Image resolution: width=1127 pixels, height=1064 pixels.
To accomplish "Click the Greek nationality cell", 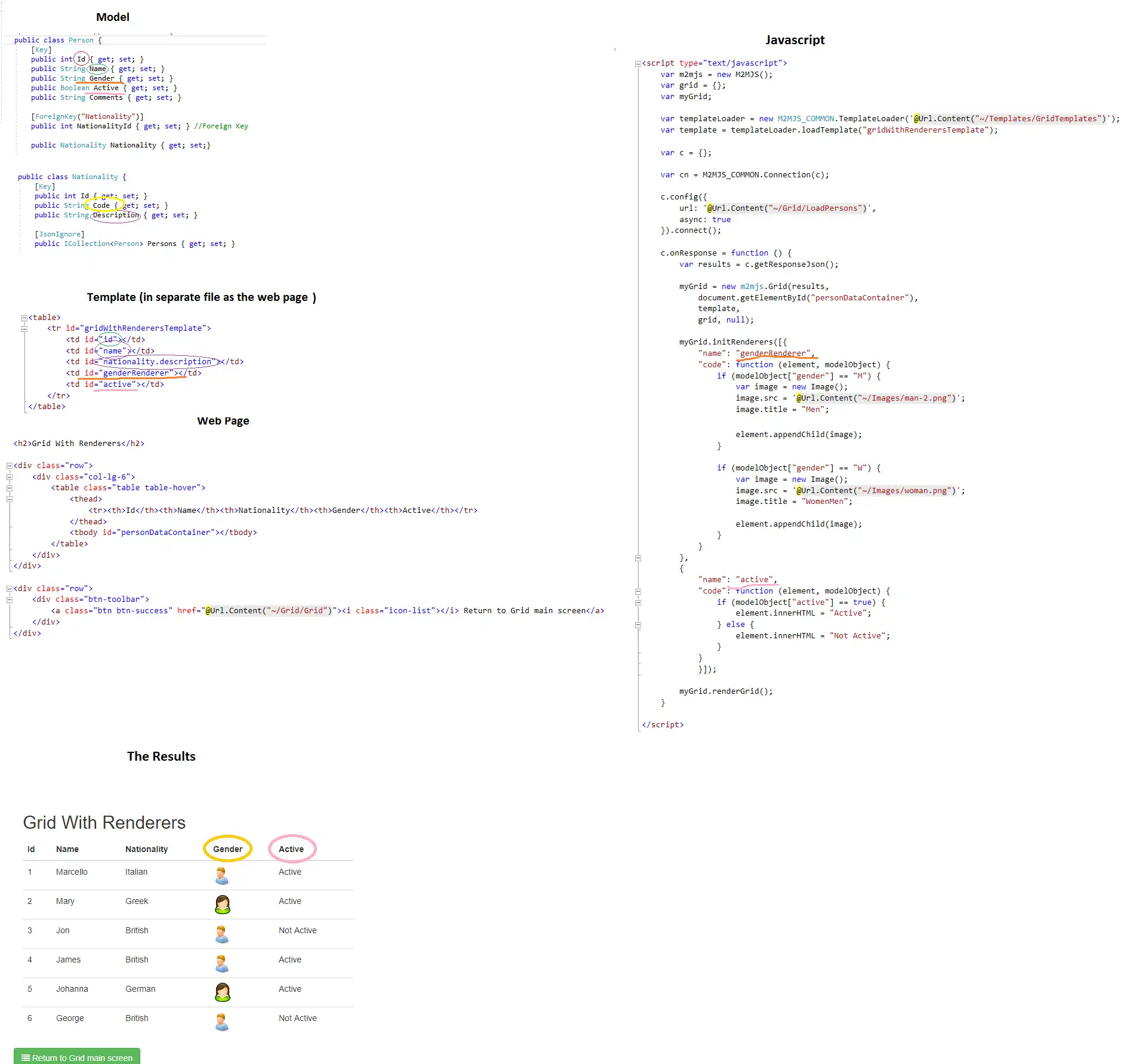I will [137, 901].
